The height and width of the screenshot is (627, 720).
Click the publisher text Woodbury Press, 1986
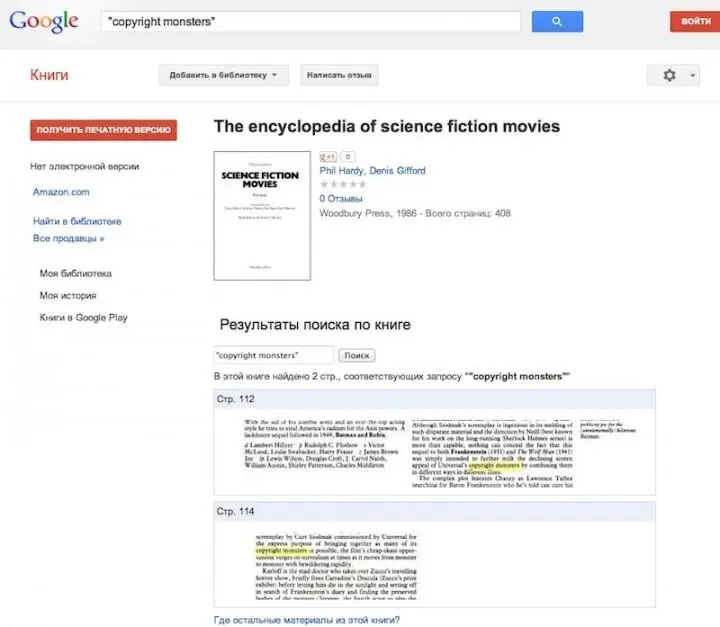coord(368,213)
